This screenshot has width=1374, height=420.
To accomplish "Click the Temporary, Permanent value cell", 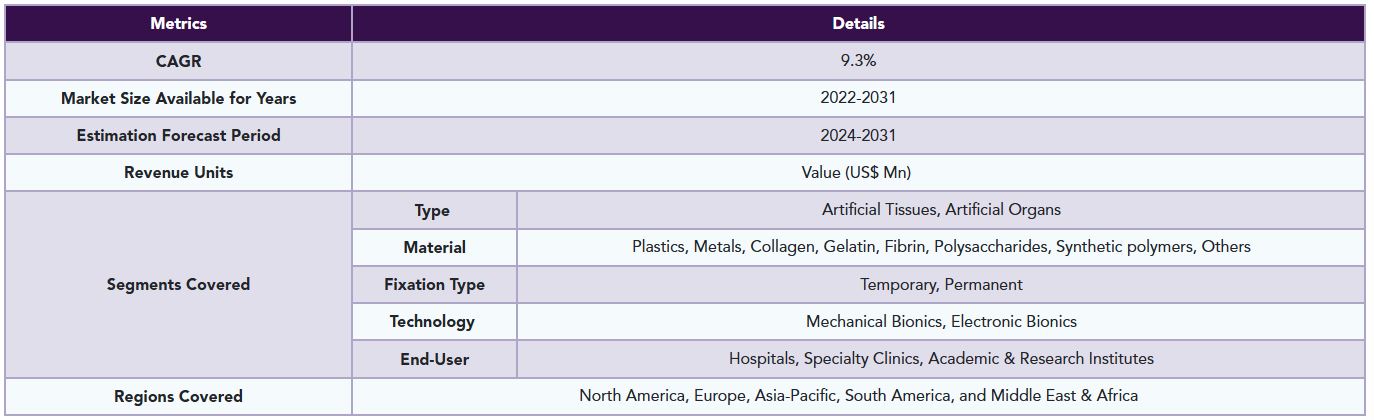I will [941, 284].
